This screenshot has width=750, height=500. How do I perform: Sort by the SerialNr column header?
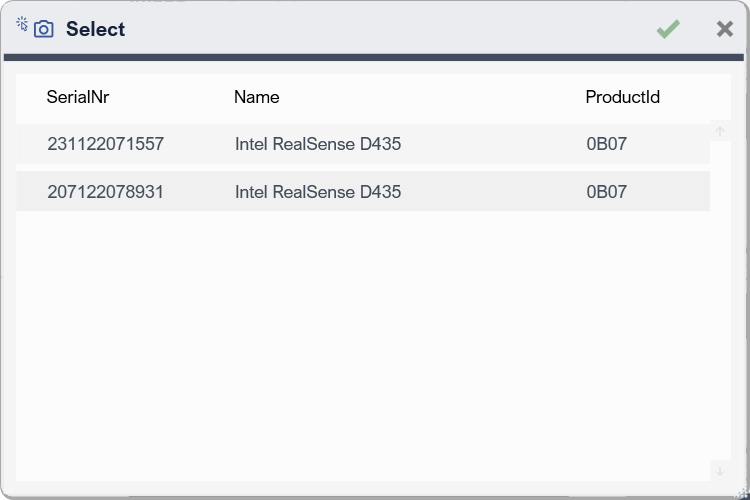78,97
